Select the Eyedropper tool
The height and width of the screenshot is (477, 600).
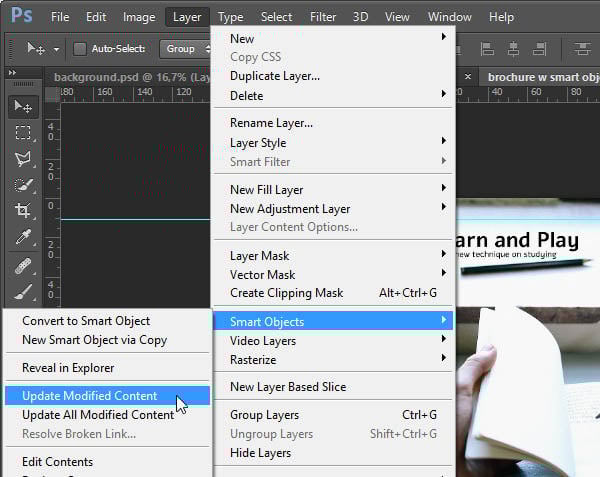(23, 236)
